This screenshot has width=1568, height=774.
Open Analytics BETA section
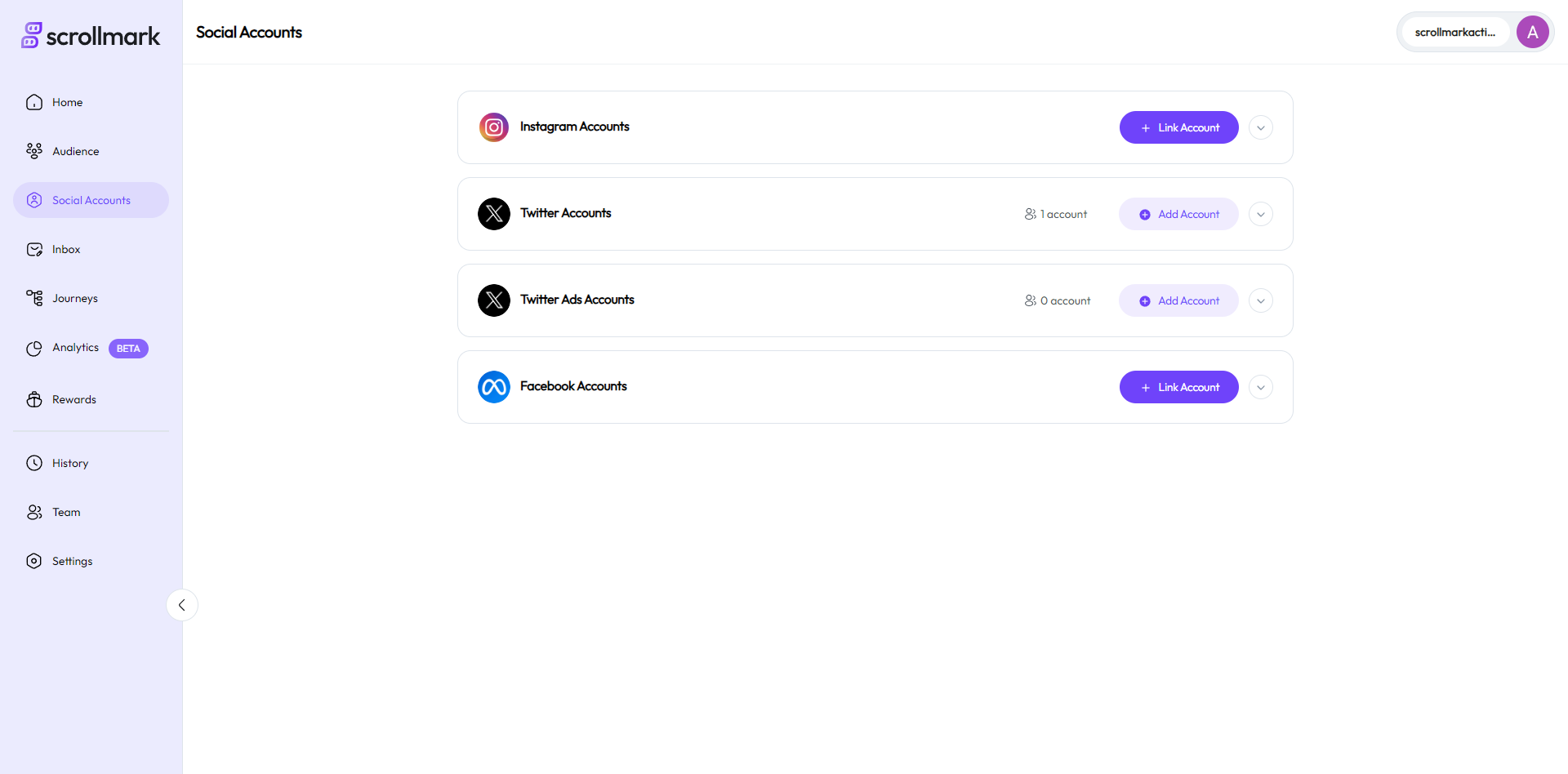pyautogui.click(x=76, y=348)
